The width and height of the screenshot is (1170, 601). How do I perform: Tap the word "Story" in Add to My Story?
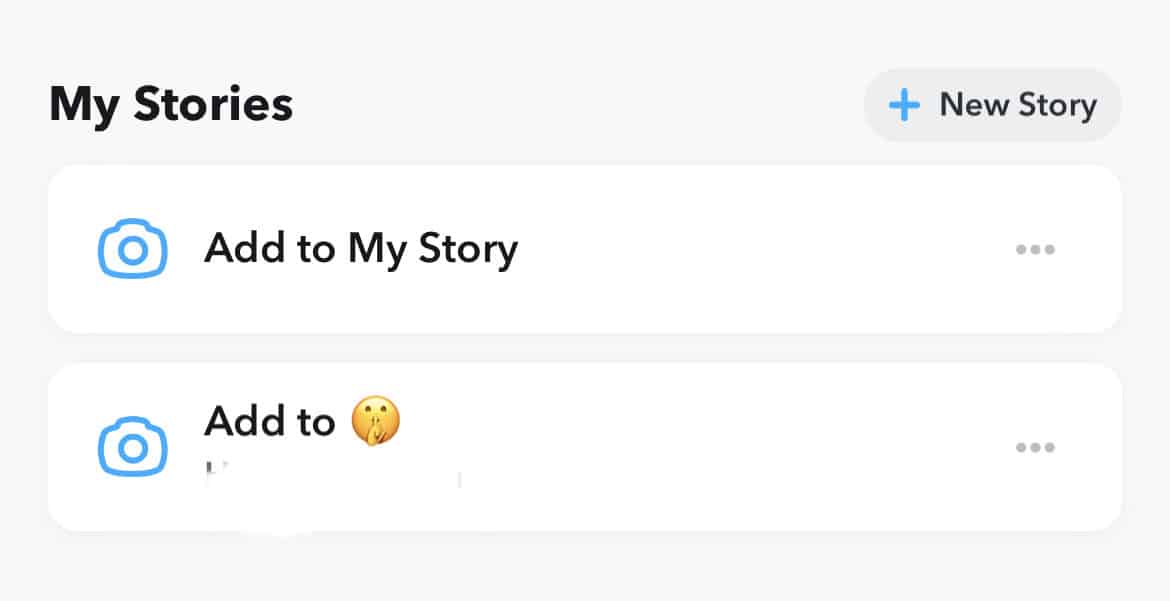click(468, 249)
